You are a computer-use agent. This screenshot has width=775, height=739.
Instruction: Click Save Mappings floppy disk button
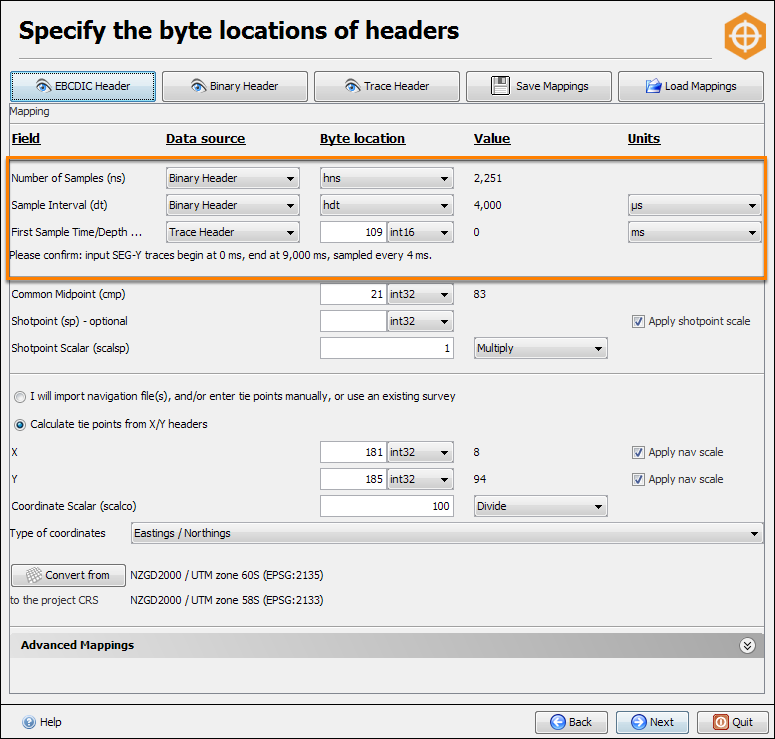539,87
